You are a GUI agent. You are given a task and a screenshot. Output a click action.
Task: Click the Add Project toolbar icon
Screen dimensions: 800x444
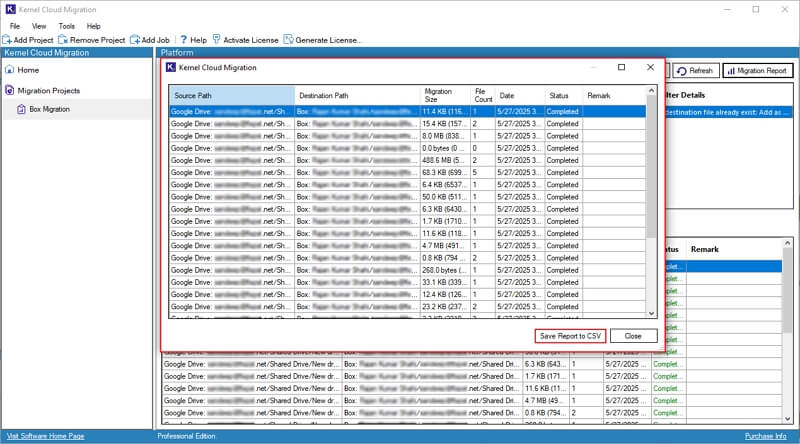(8, 40)
